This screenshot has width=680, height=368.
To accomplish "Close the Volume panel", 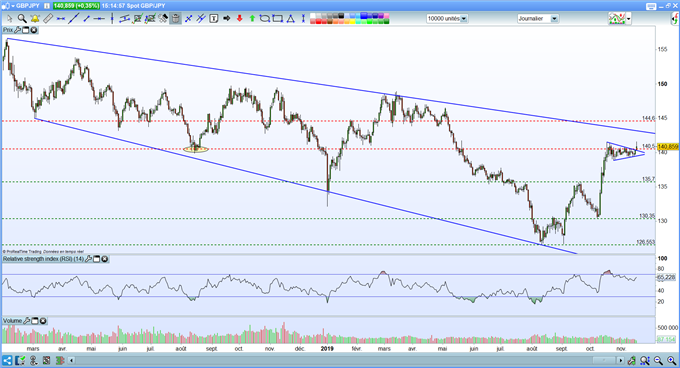I will tap(43, 321).
